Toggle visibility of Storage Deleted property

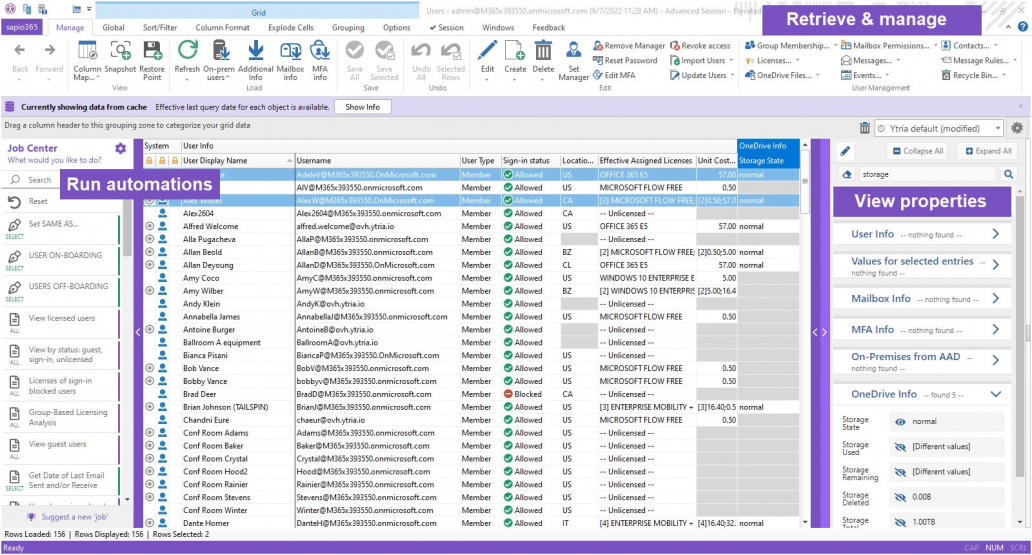900,497
